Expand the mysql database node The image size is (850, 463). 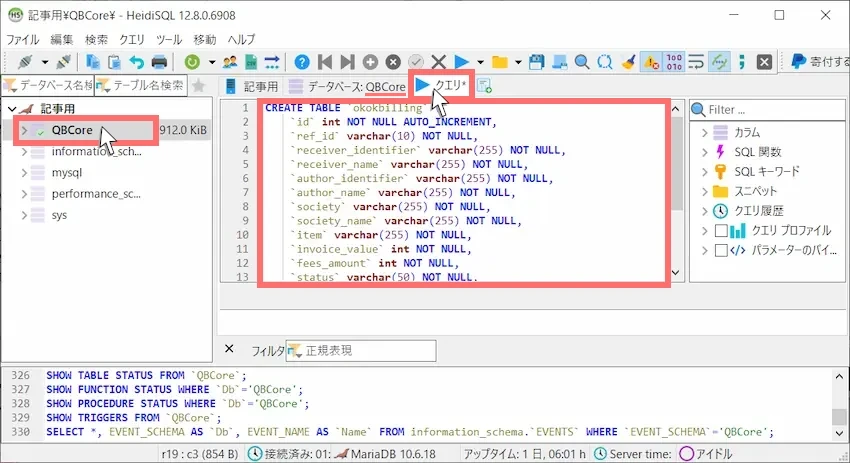(24, 173)
